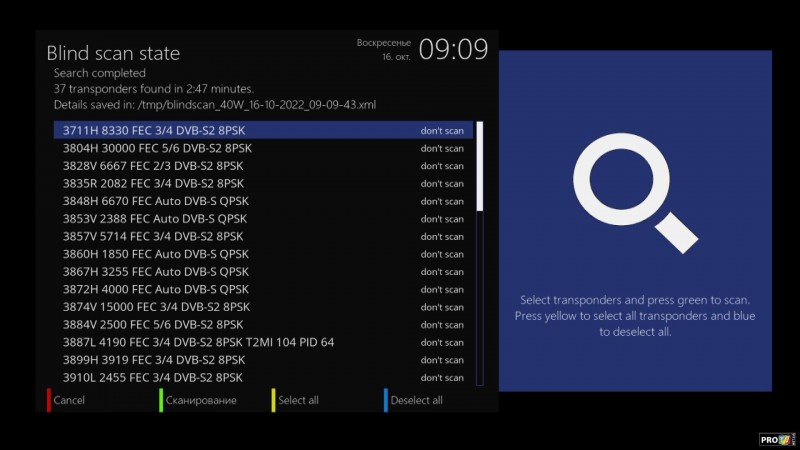Screen dimensions: 800x450
Task: Select the T2MI transponder 3887L 4190
Action: click(198, 342)
